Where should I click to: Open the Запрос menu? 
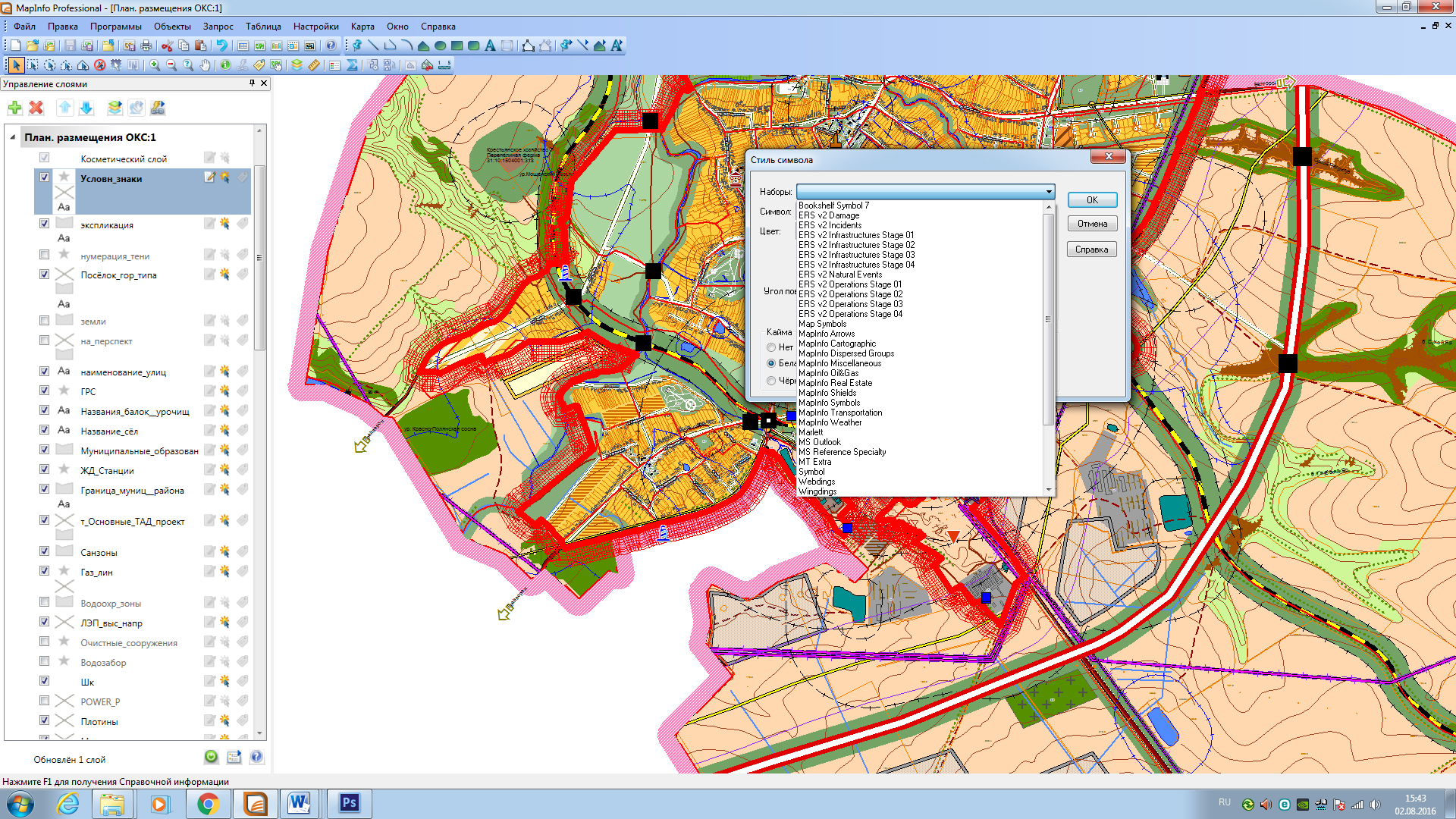218,27
